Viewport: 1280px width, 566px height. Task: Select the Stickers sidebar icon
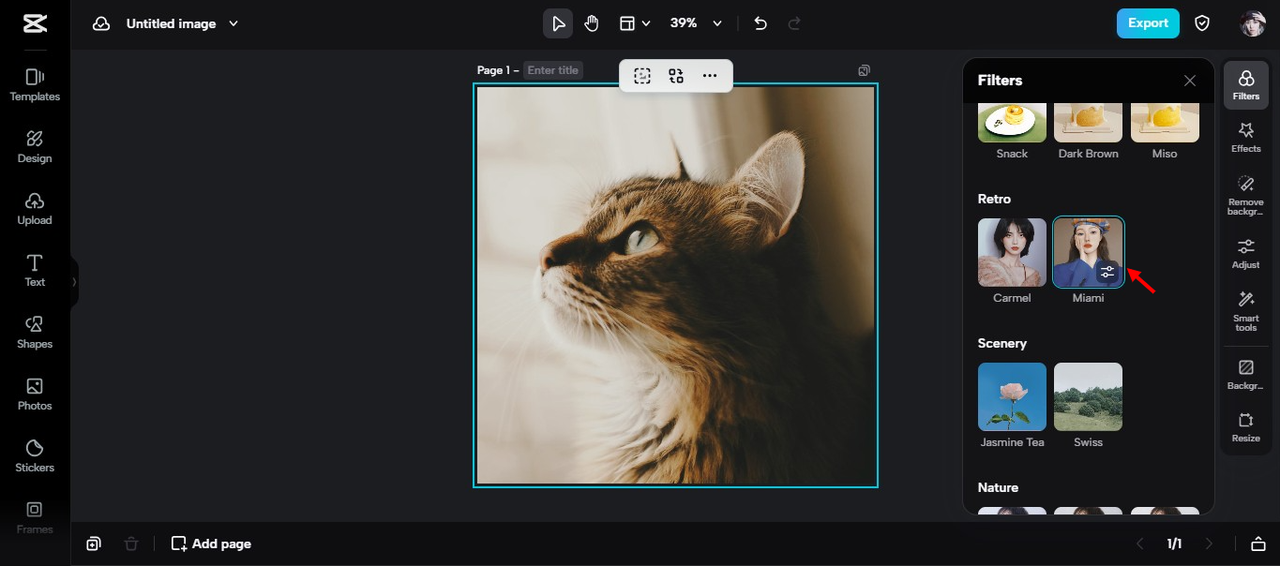pos(34,456)
